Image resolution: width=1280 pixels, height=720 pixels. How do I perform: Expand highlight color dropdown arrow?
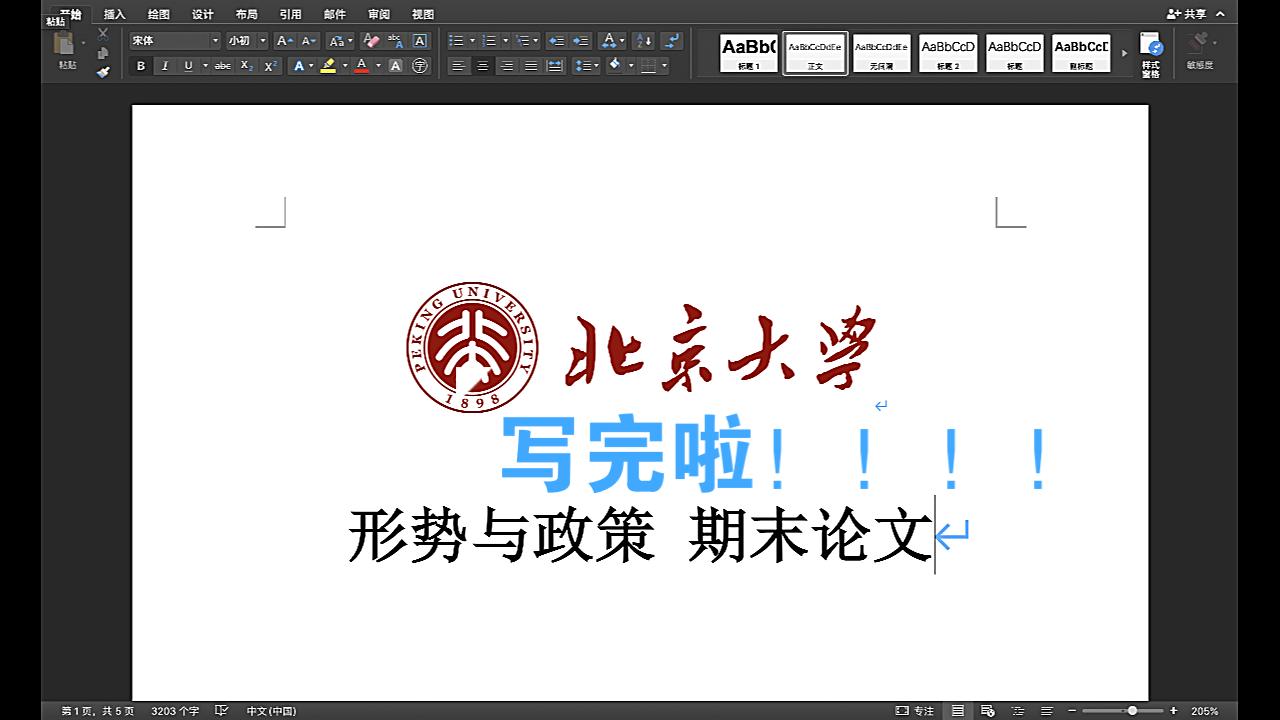click(x=345, y=66)
